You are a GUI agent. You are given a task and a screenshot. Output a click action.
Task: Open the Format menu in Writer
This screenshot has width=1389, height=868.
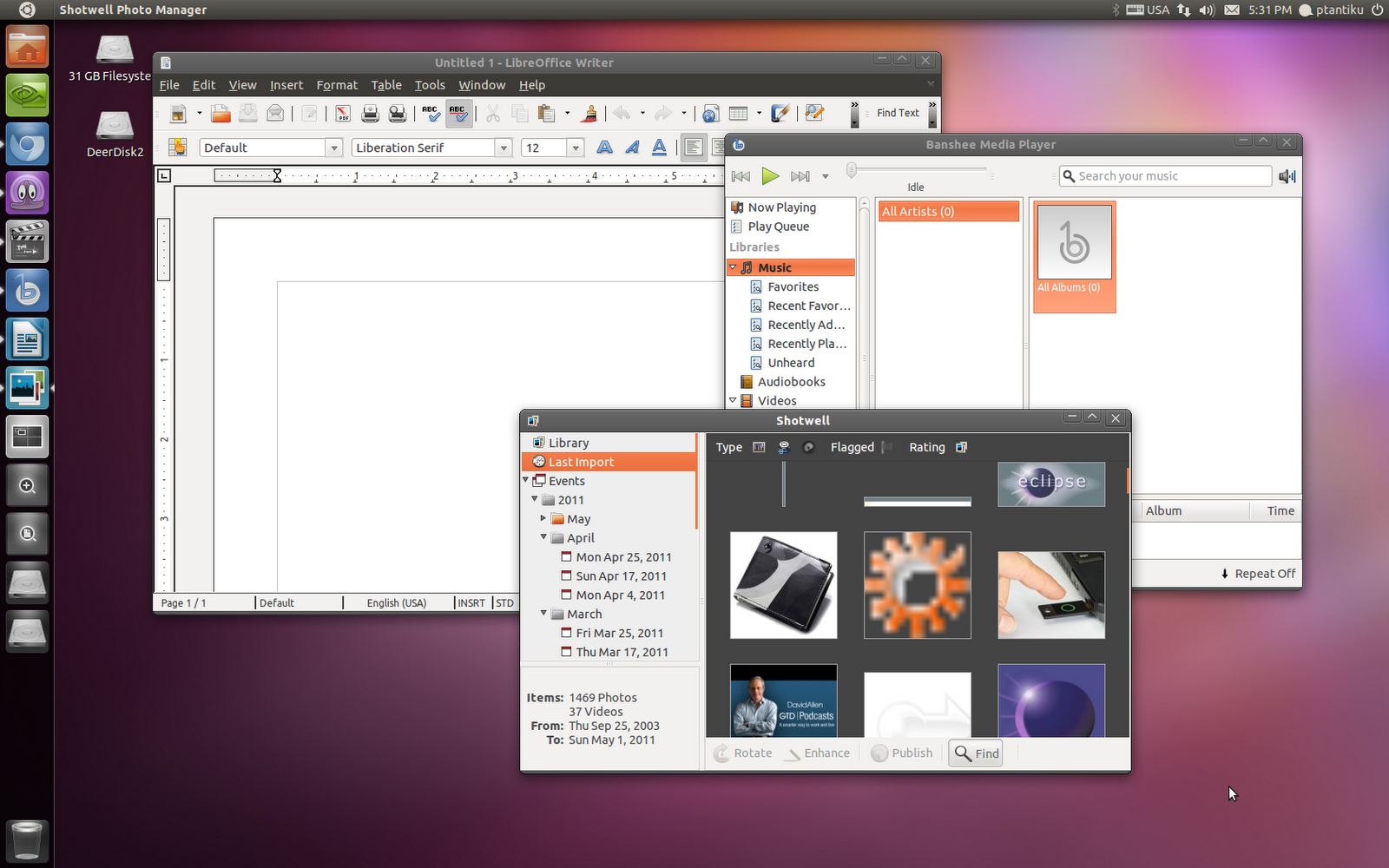point(337,85)
